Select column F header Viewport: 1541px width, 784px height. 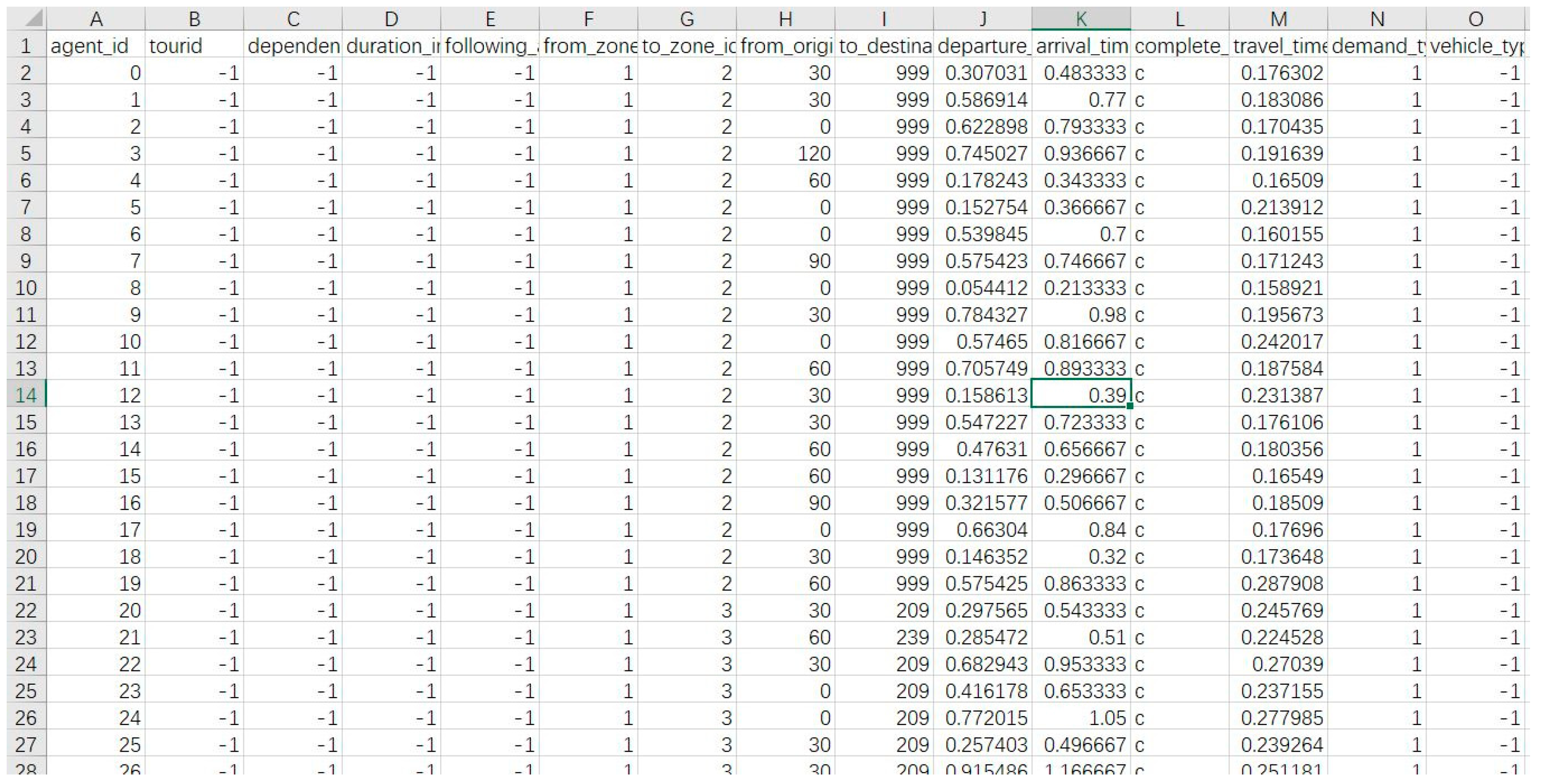point(588,19)
